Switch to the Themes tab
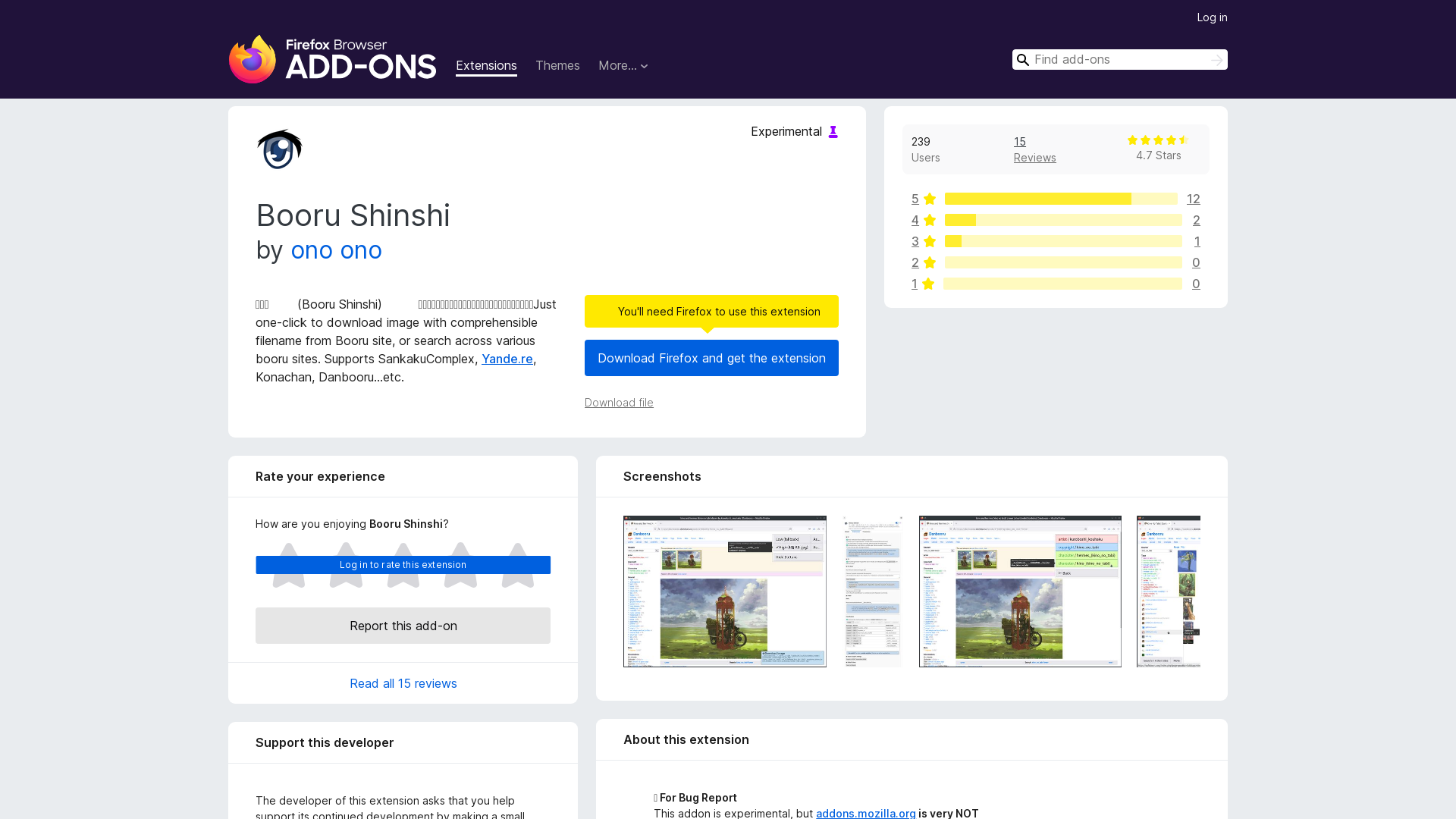Viewport: 1456px width, 819px height. 557,66
